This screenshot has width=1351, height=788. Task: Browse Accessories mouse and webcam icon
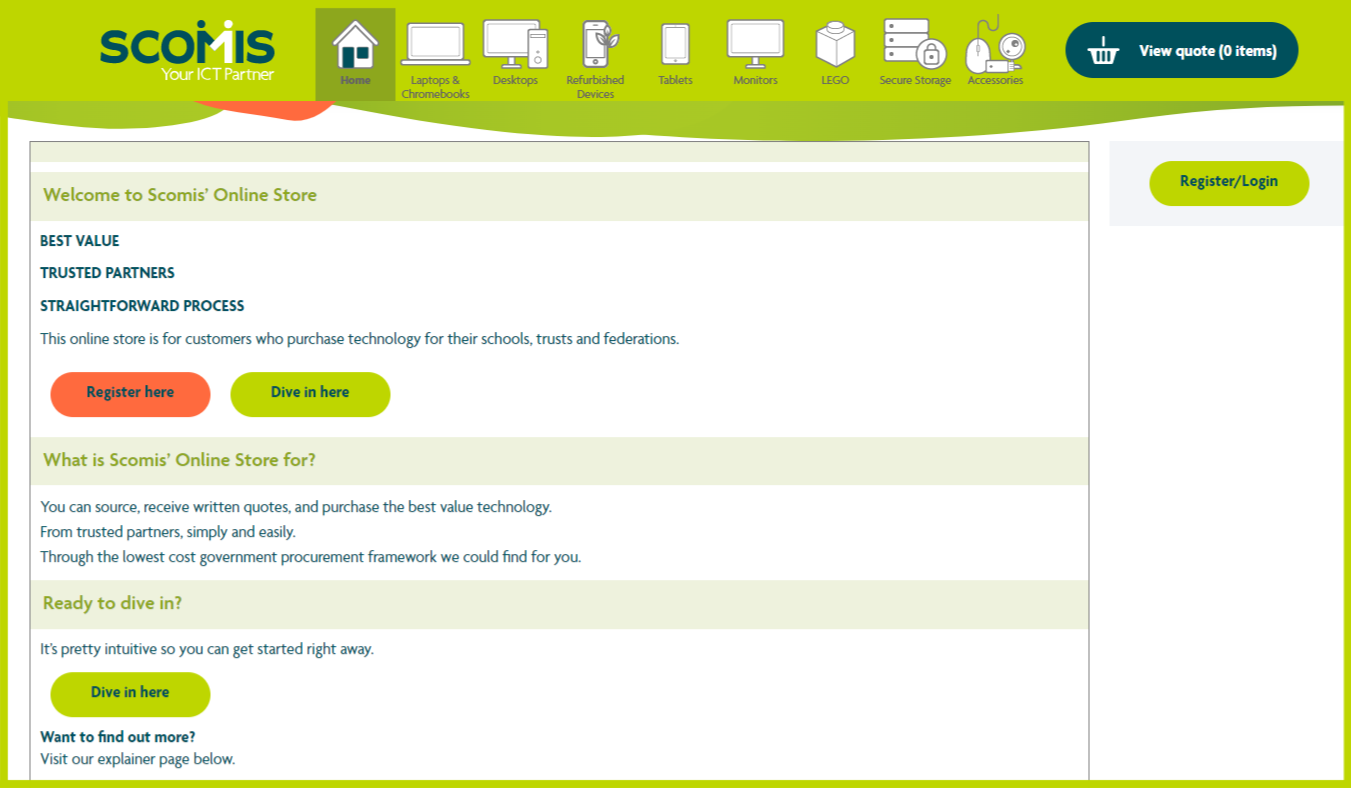click(x=995, y=45)
